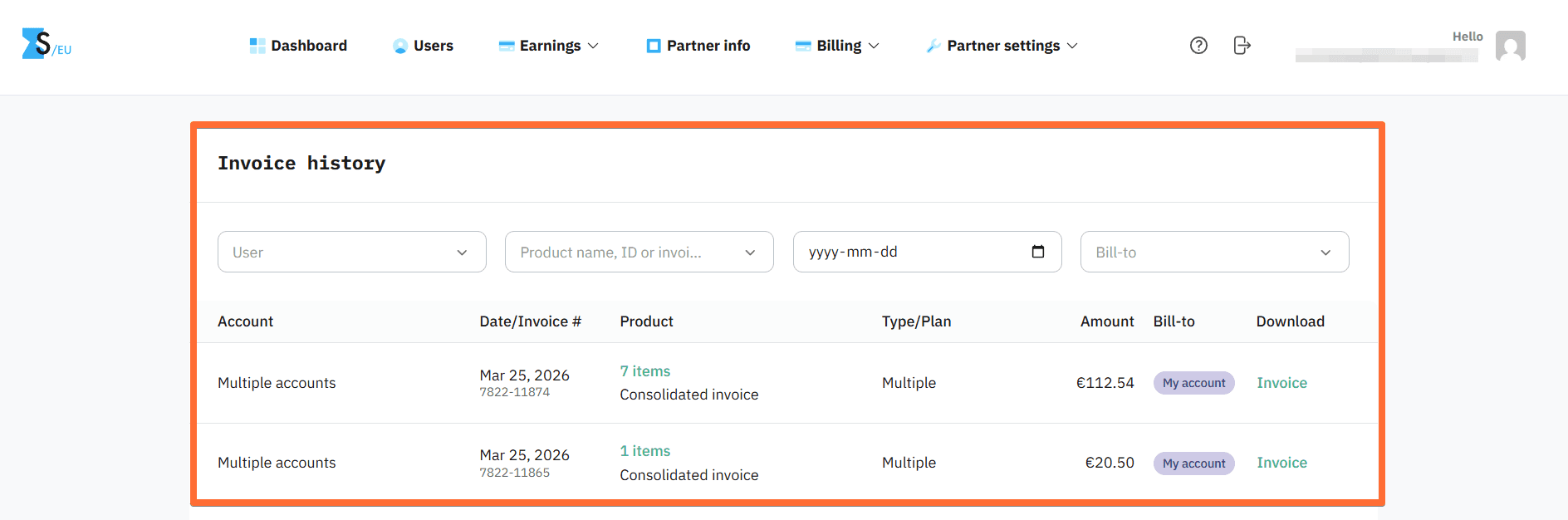Open the calendar icon in date filter
Viewport: 1568px width, 520px height.
(x=1039, y=251)
